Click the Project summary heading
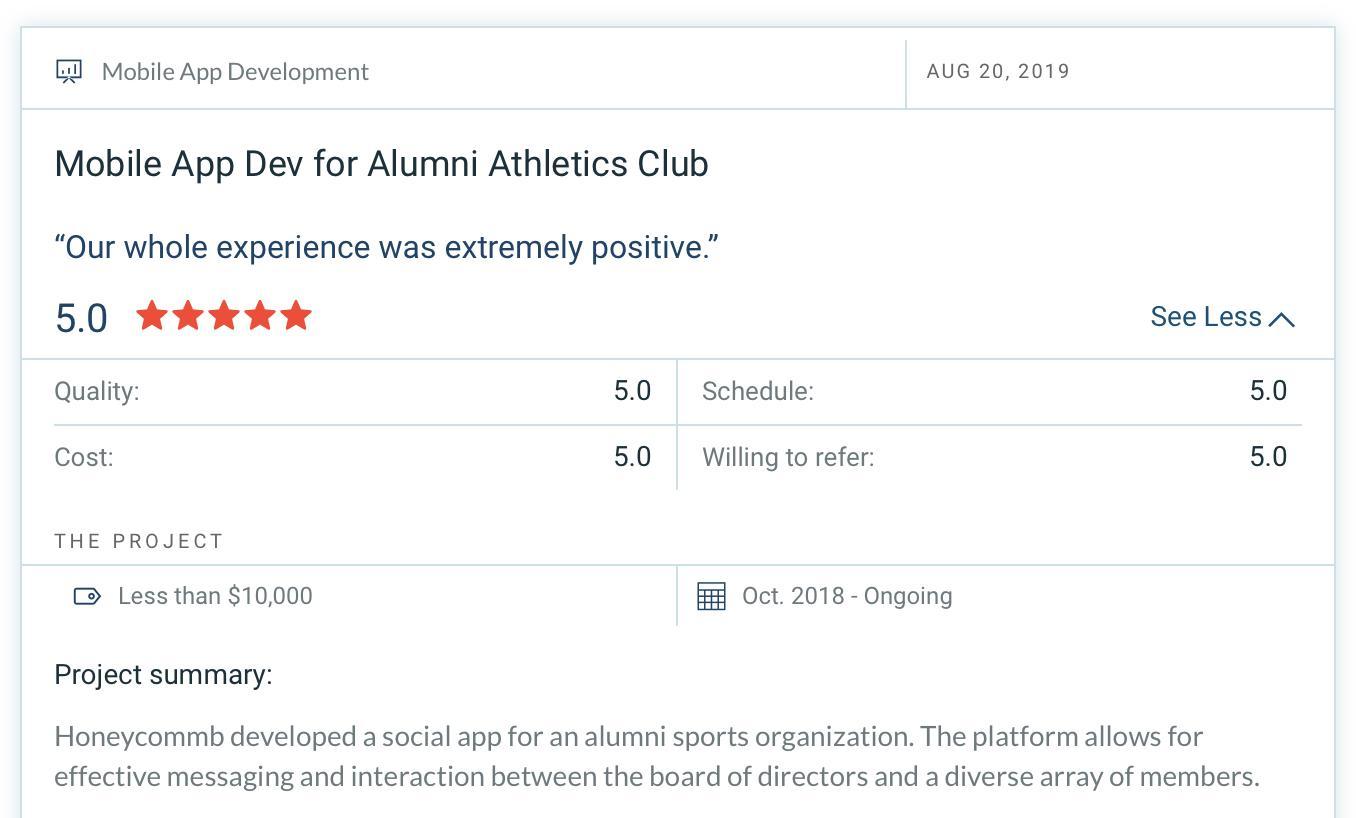The width and height of the screenshot is (1356, 818). pos(163,675)
